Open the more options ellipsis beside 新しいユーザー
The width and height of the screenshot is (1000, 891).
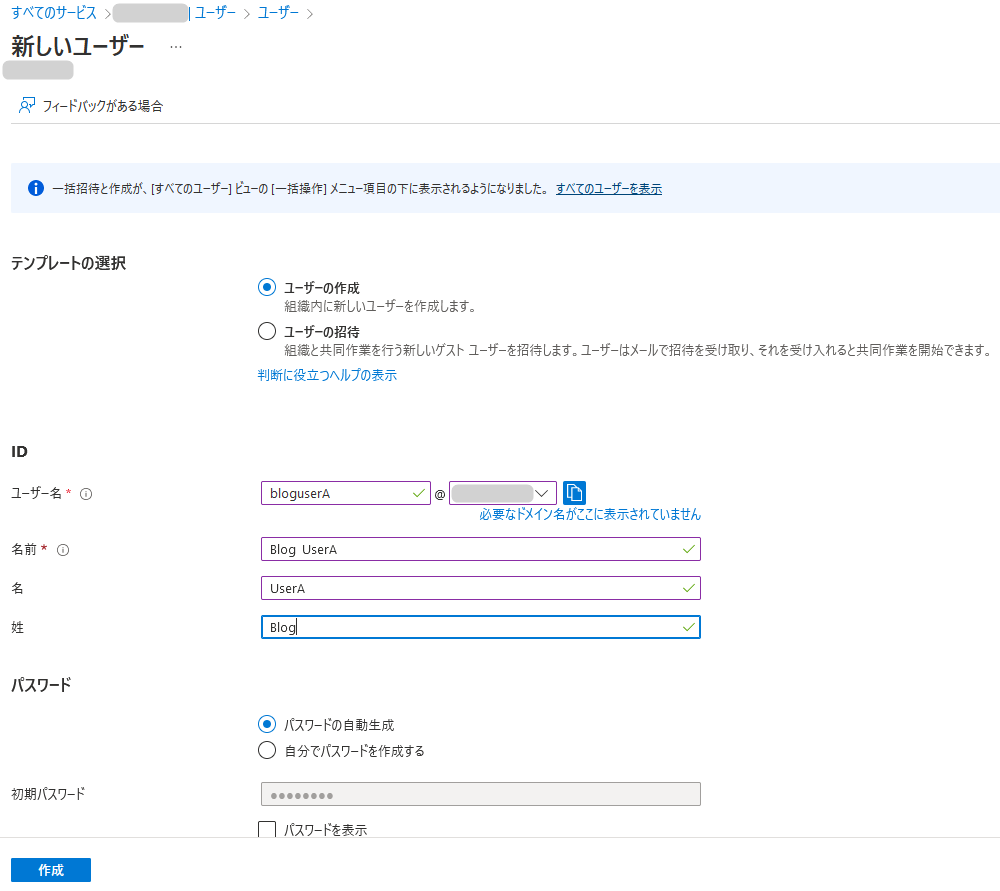[176, 47]
